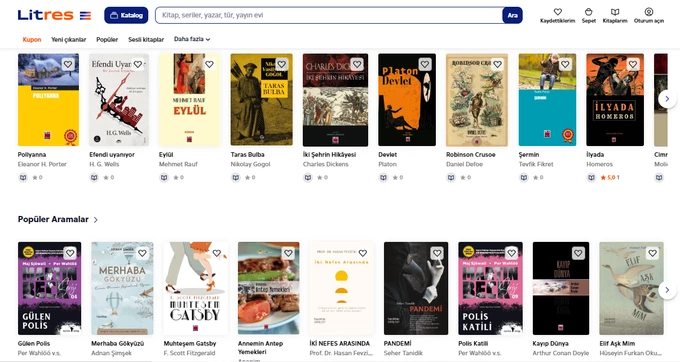Click the Oturum açın profile icon
Screen dimensions: 680x362
click(x=649, y=12)
